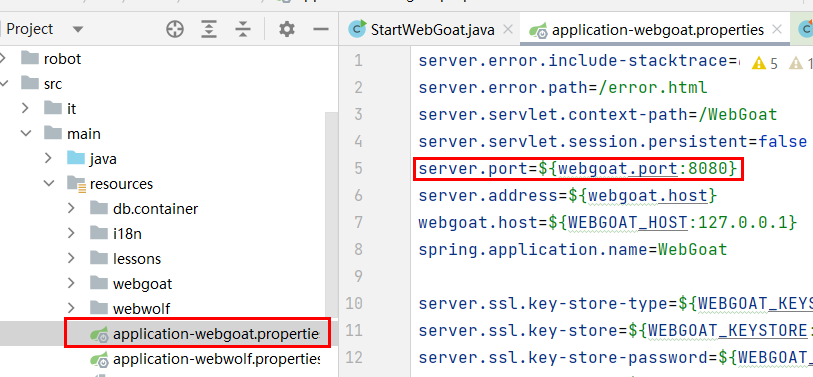813x377 pixels.
Task: Open the Project view dropdown
Action: click(x=78, y=30)
